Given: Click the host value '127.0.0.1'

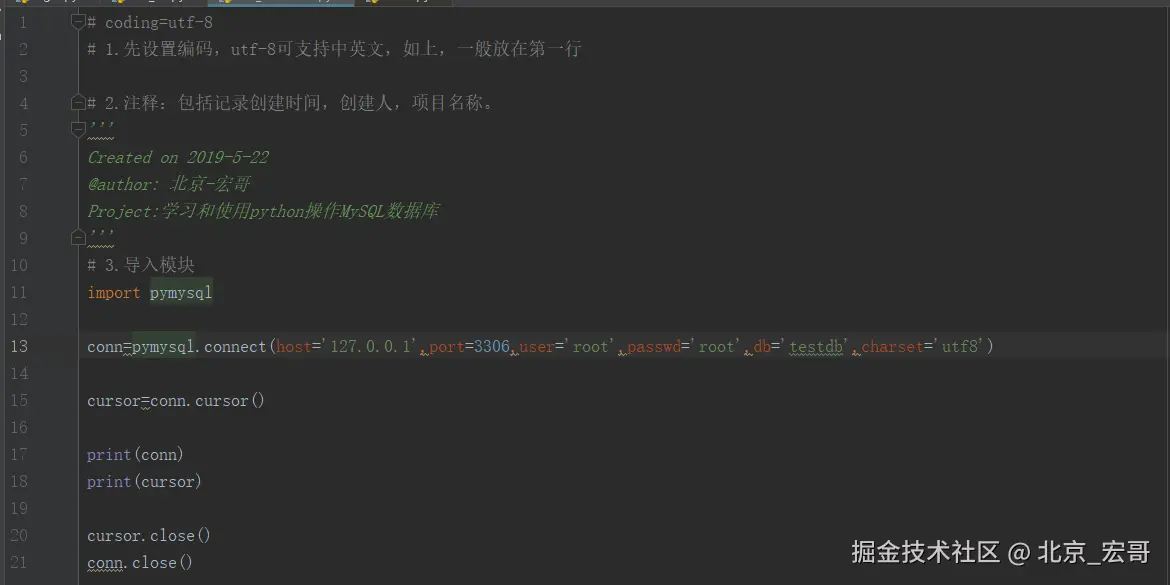Looking at the screenshot, I should (x=370, y=346).
